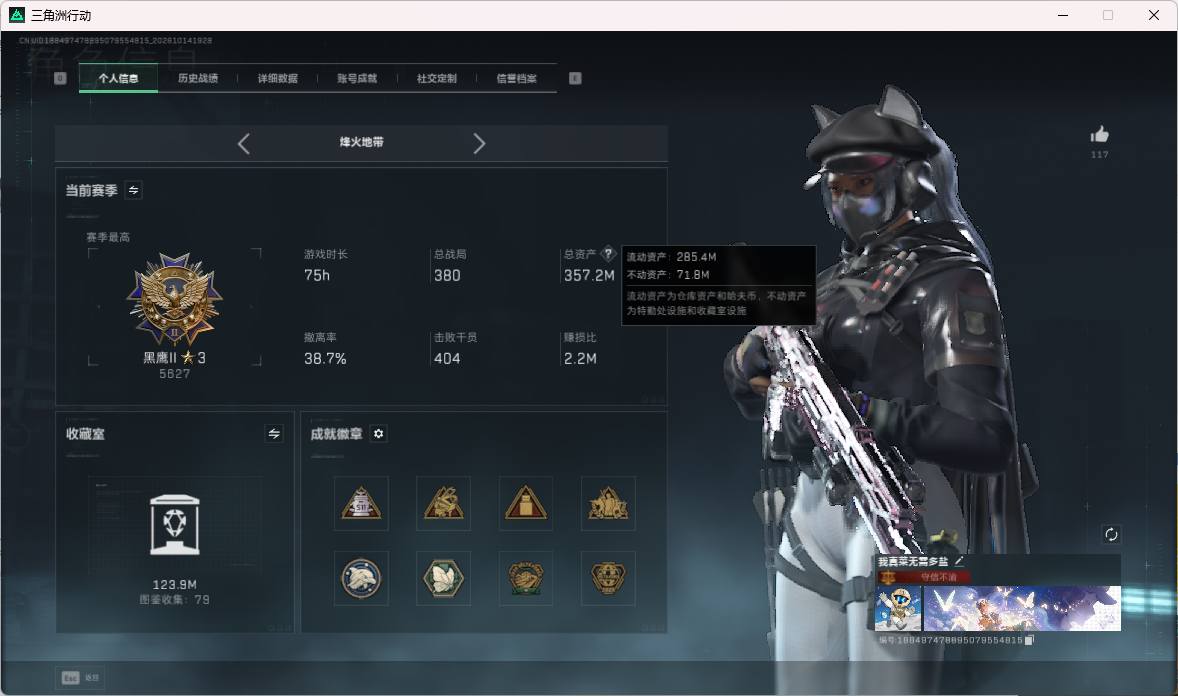Viewport: 1178px width, 696px height.
Task: Click the butterfly profile banner image
Action: 1022,608
